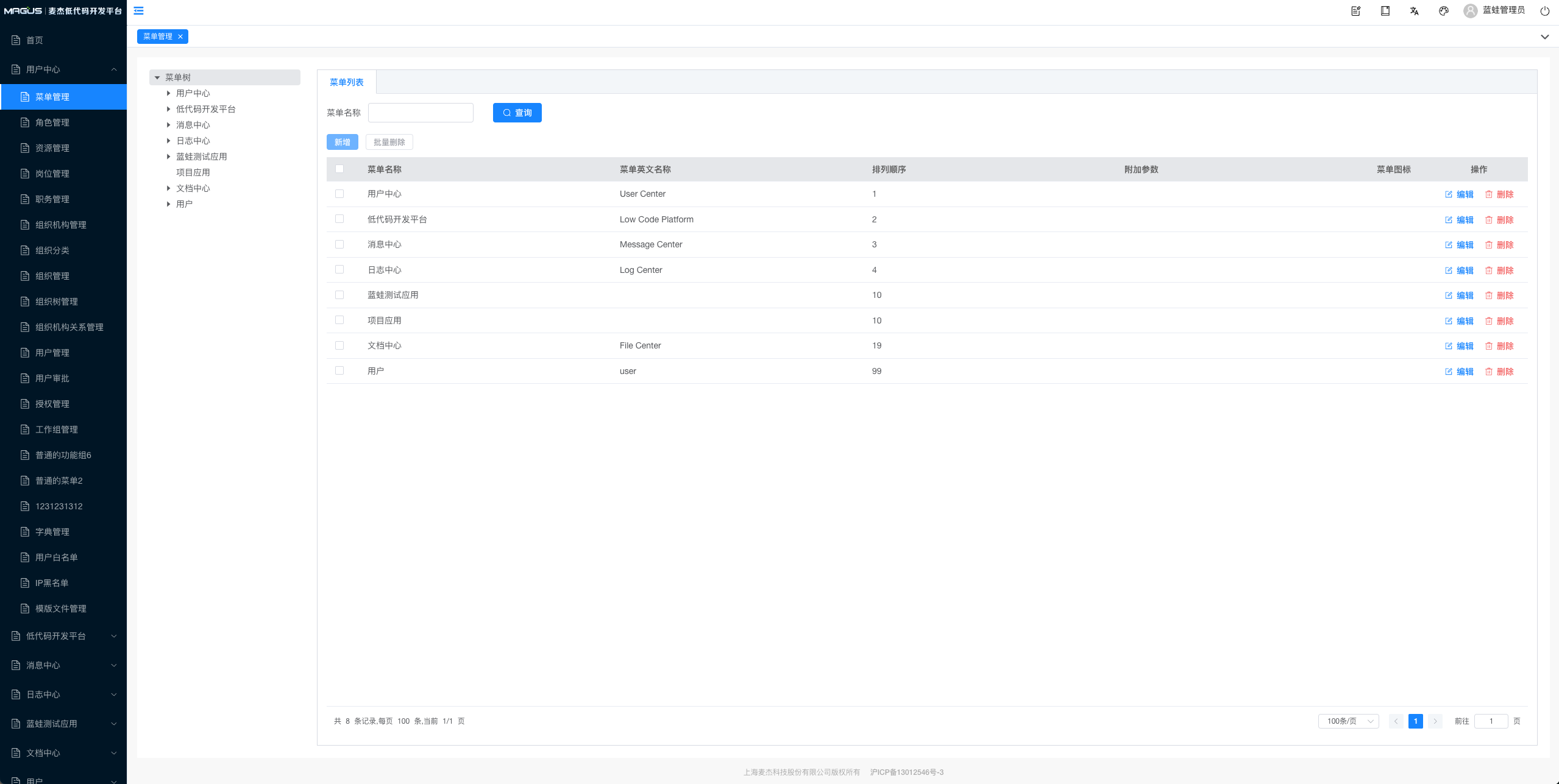The image size is (1559, 784).
Task: Go to previous page arrow in pagination
Action: point(1396,721)
